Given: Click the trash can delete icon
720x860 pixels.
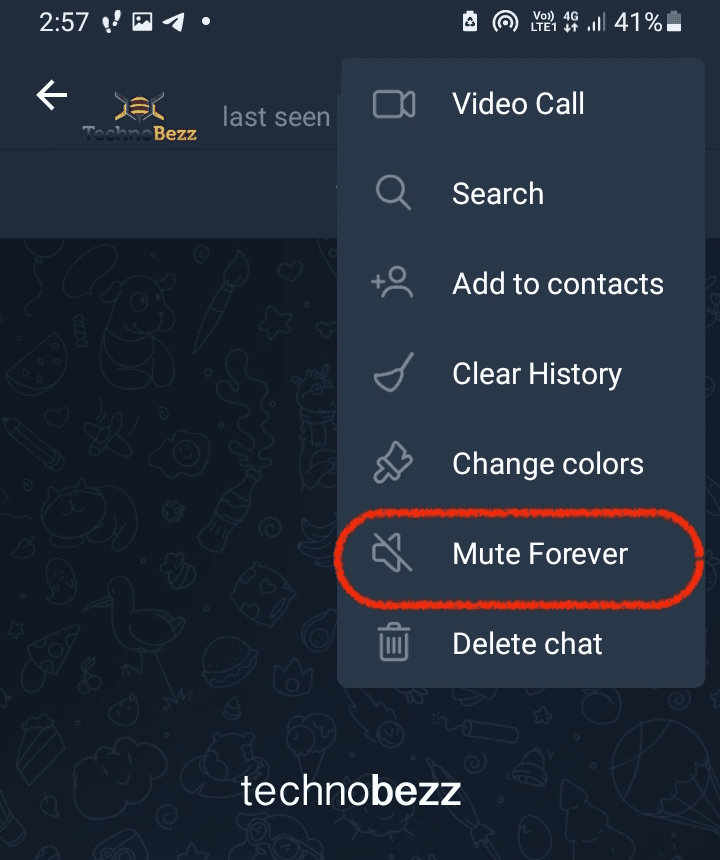Looking at the screenshot, I should pos(394,642).
